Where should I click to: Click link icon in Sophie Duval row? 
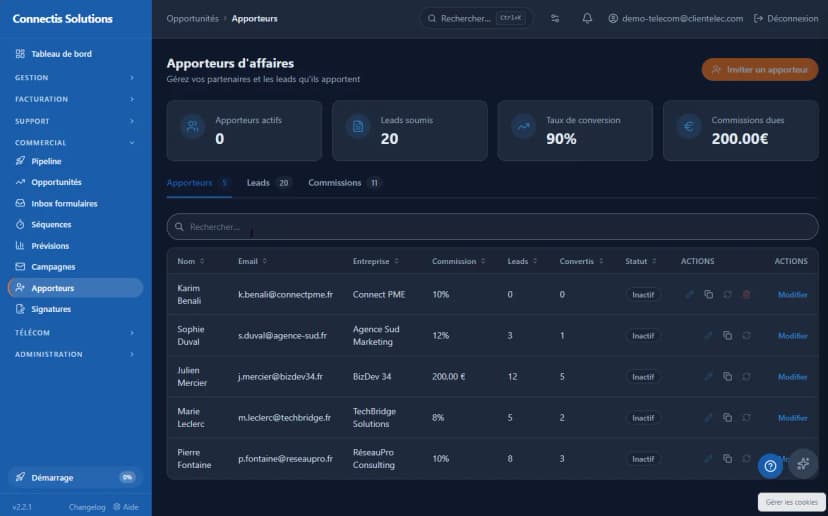(709, 336)
